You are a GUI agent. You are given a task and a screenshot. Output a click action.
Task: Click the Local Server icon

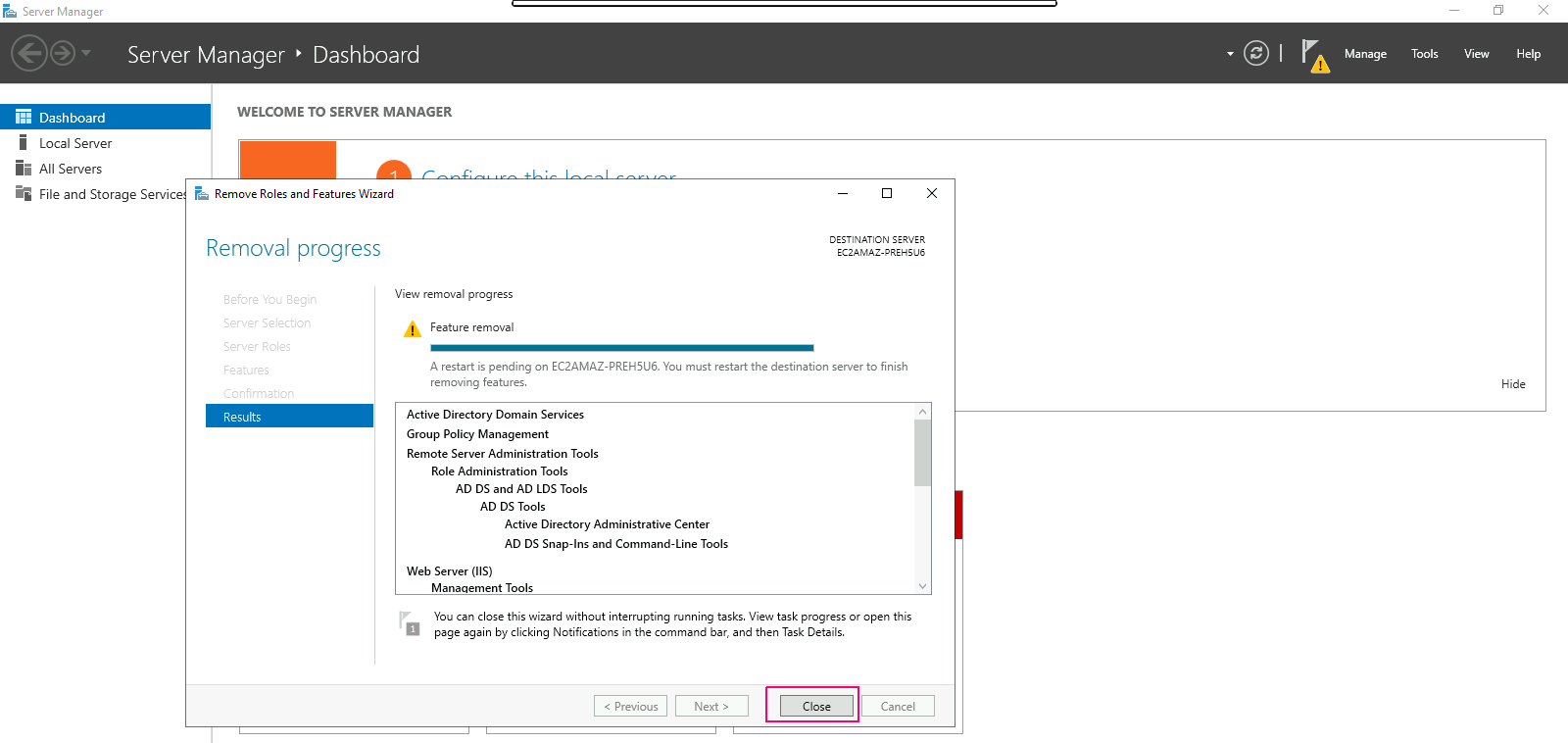coord(24,142)
